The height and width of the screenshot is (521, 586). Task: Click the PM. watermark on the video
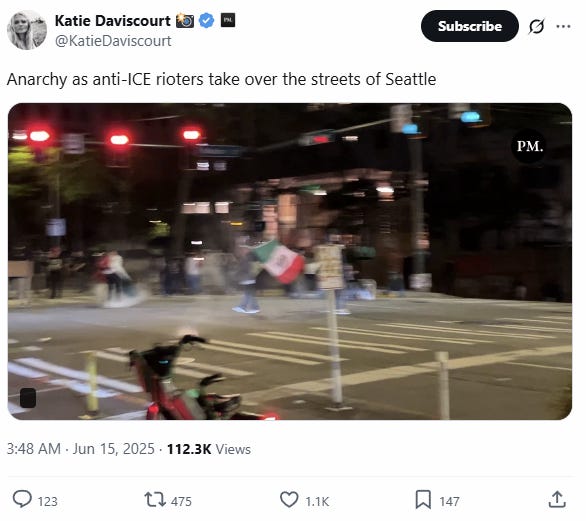coord(530,146)
